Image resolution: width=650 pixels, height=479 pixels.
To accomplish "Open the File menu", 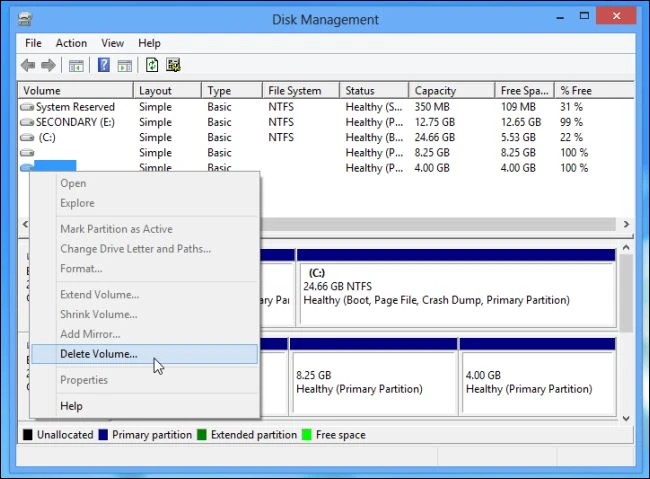I will [33, 43].
